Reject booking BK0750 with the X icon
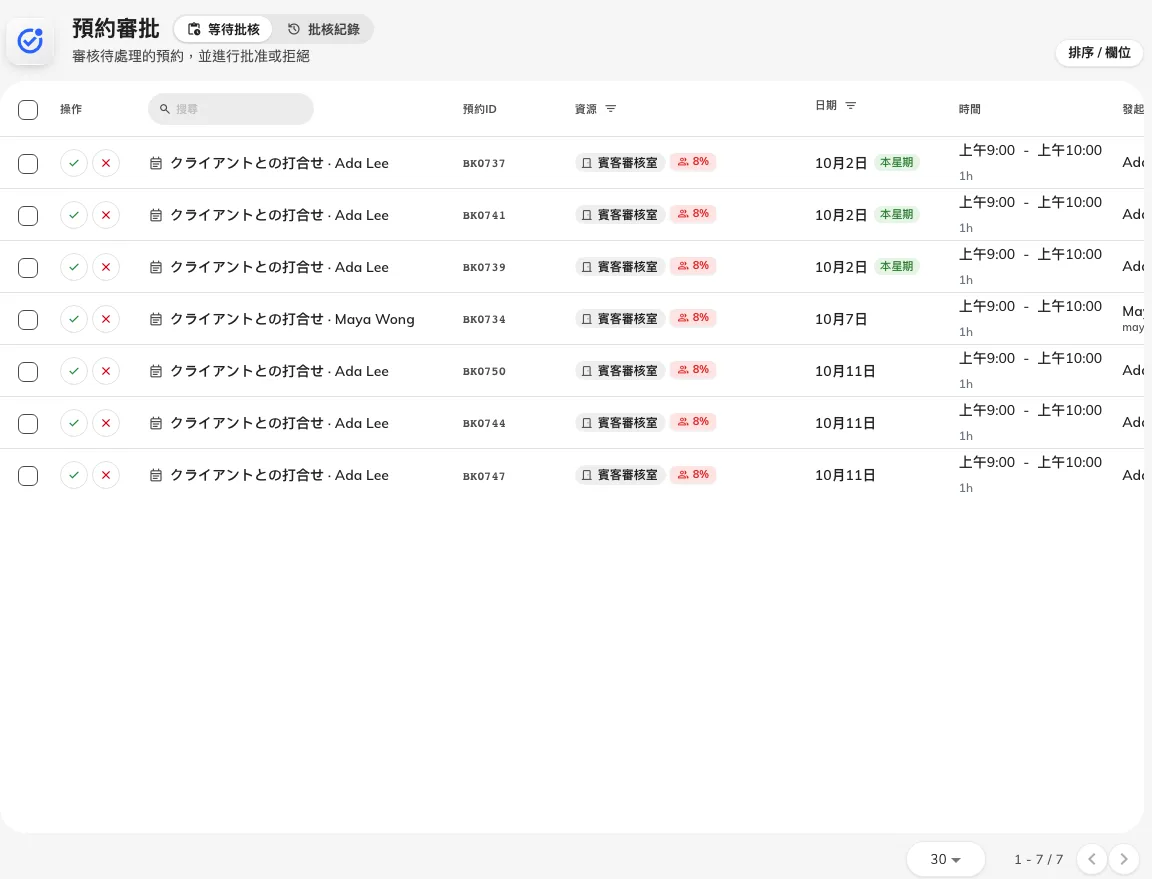The image size is (1152, 879). (106, 371)
